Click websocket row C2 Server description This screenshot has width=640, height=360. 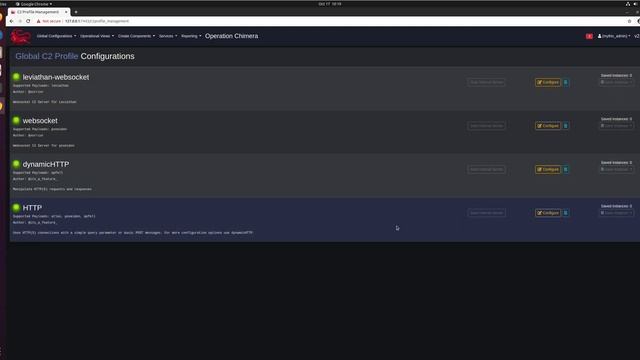[44, 145]
